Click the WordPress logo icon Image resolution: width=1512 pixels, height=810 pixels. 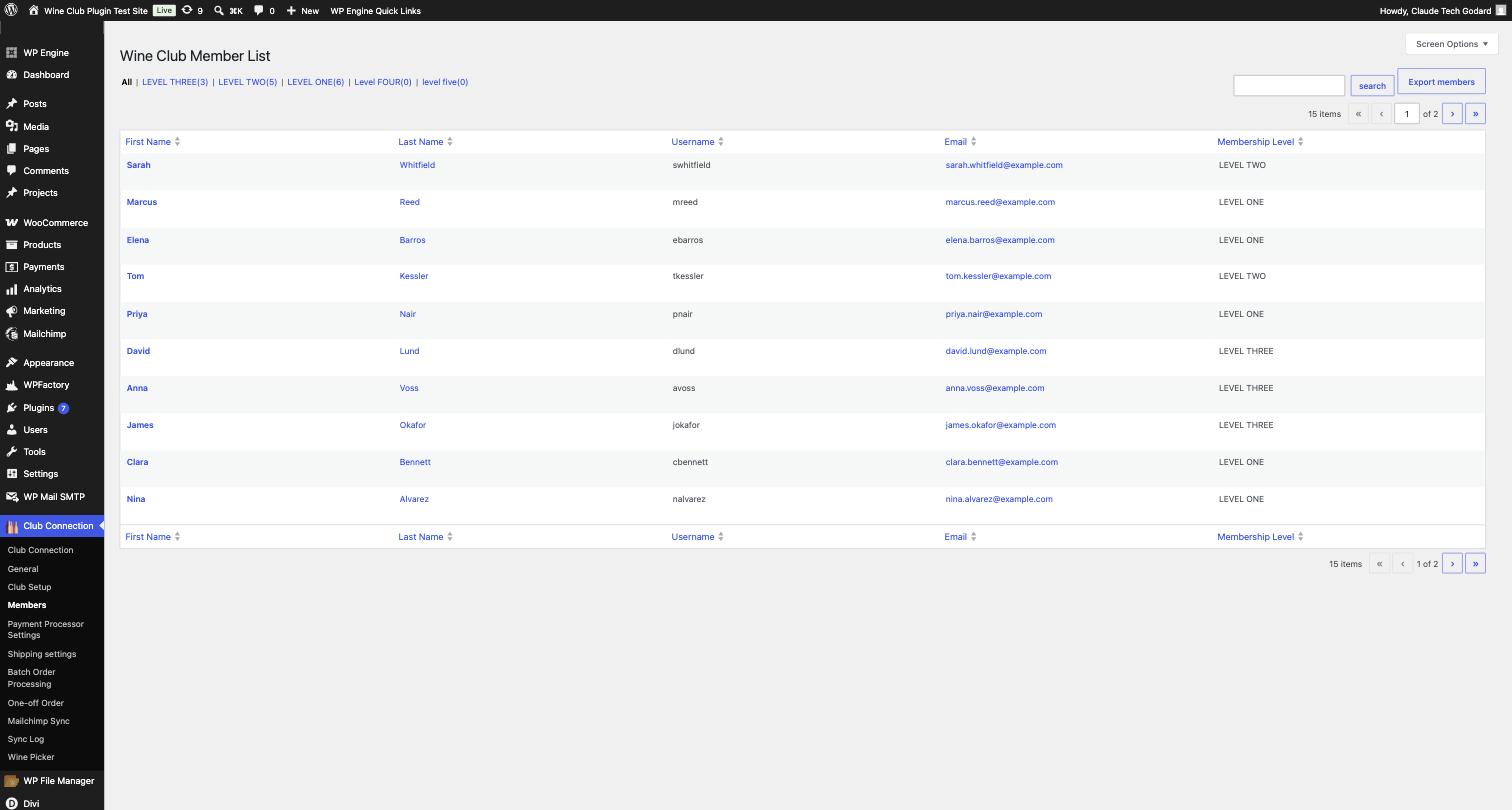point(11,10)
